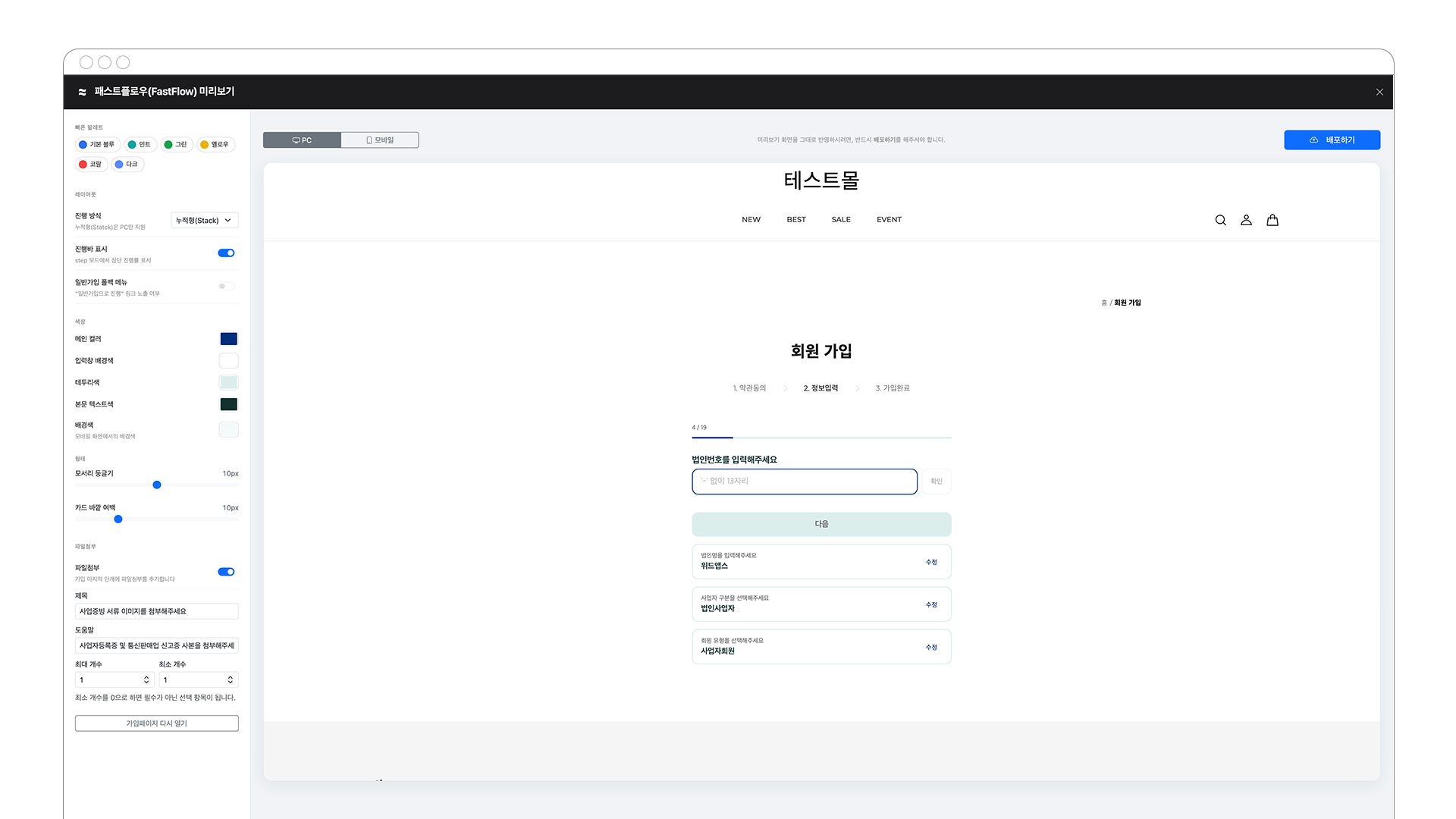The image size is (1456, 819).
Task: Switch to the PC preview tab
Action: 302,140
